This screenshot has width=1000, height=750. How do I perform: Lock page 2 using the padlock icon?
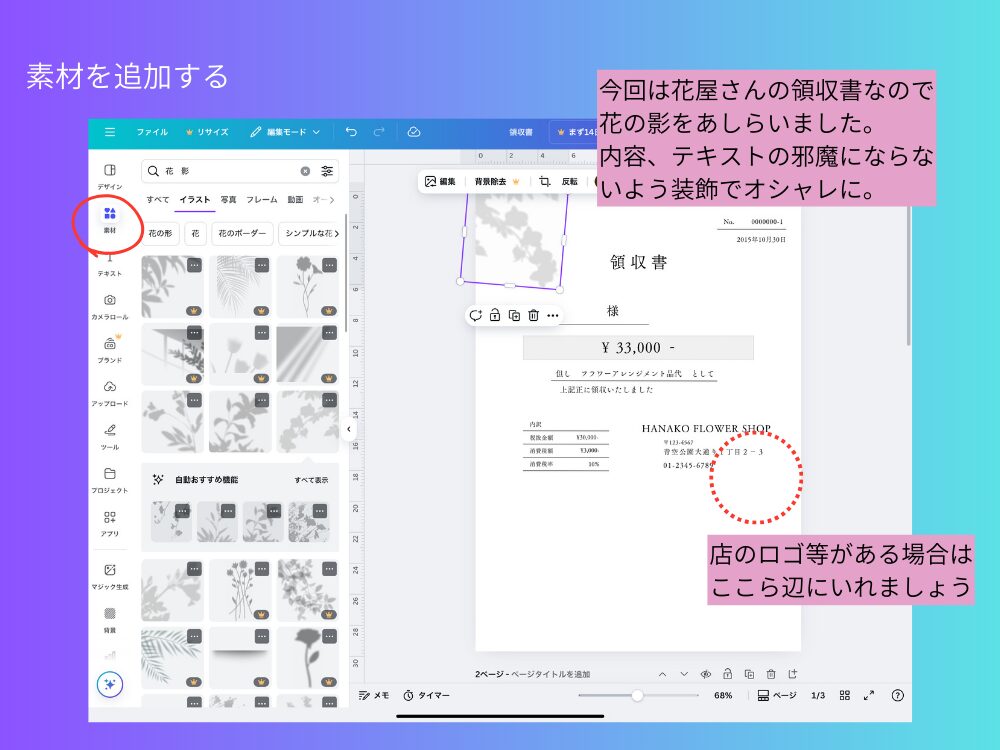[728, 674]
